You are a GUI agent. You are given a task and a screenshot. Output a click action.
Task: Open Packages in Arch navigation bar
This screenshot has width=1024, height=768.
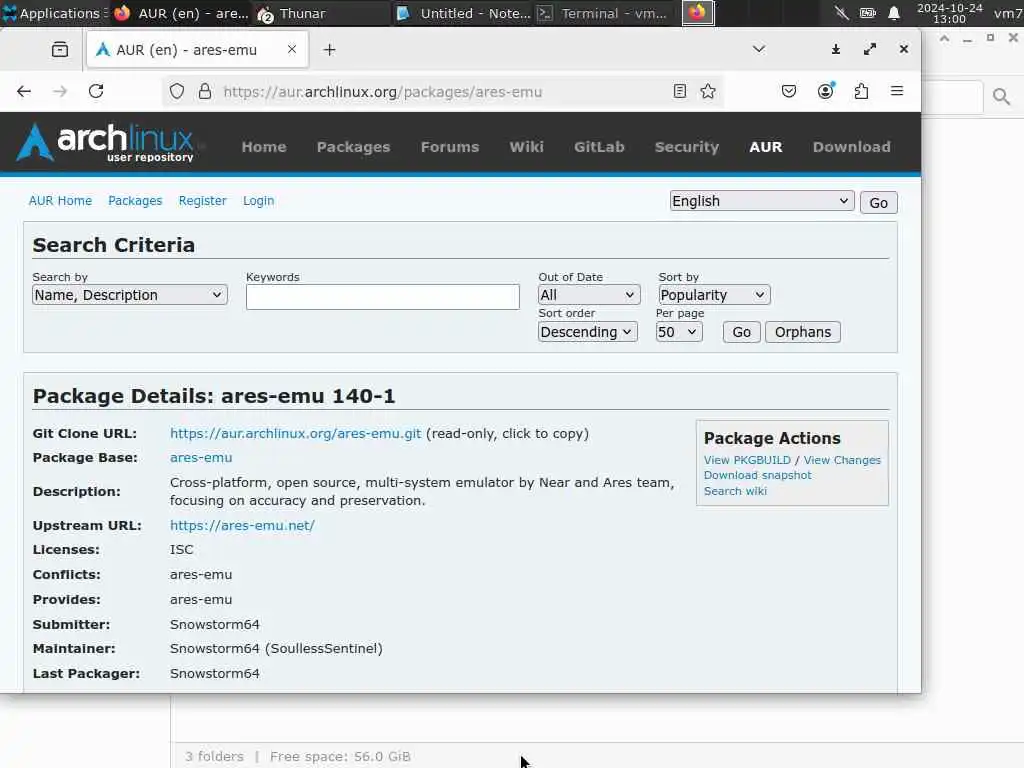point(353,147)
